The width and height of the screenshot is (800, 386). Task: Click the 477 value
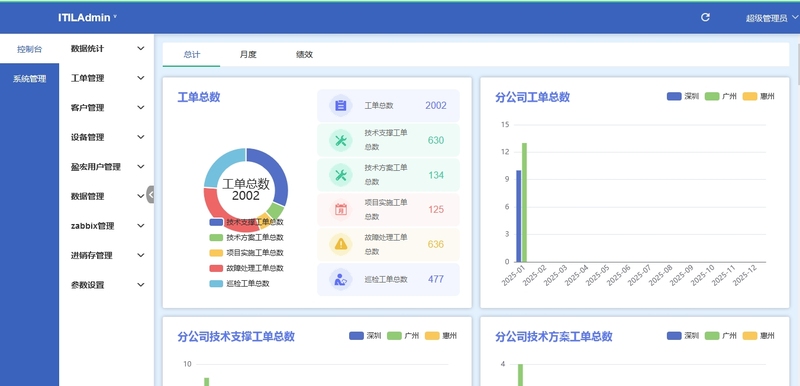[x=436, y=279]
